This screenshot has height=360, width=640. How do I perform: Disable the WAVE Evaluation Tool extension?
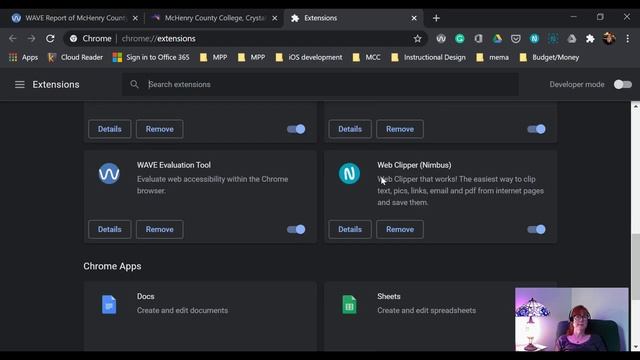point(296,229)
